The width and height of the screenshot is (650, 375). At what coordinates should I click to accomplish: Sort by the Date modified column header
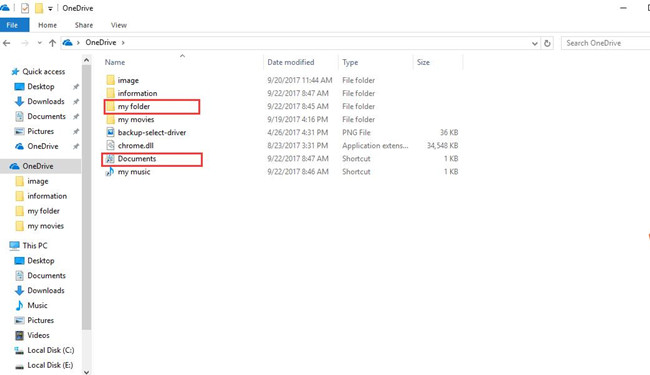[291, 63]
